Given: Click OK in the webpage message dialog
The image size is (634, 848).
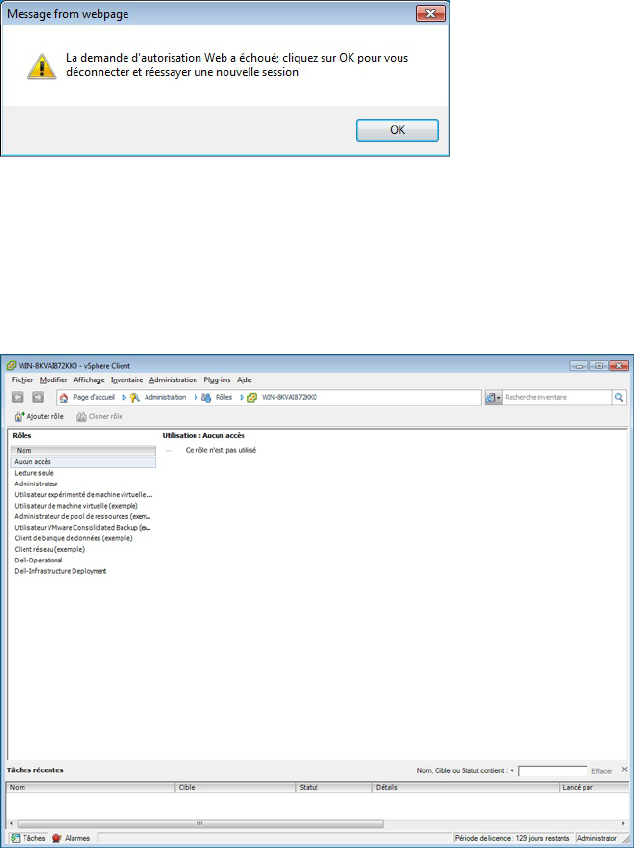Looking at the screenshot, I should tap(397, 130).
